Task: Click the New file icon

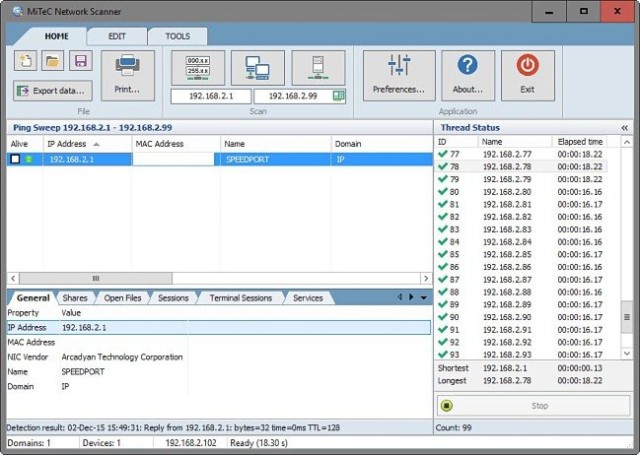Action: (26, 61)
